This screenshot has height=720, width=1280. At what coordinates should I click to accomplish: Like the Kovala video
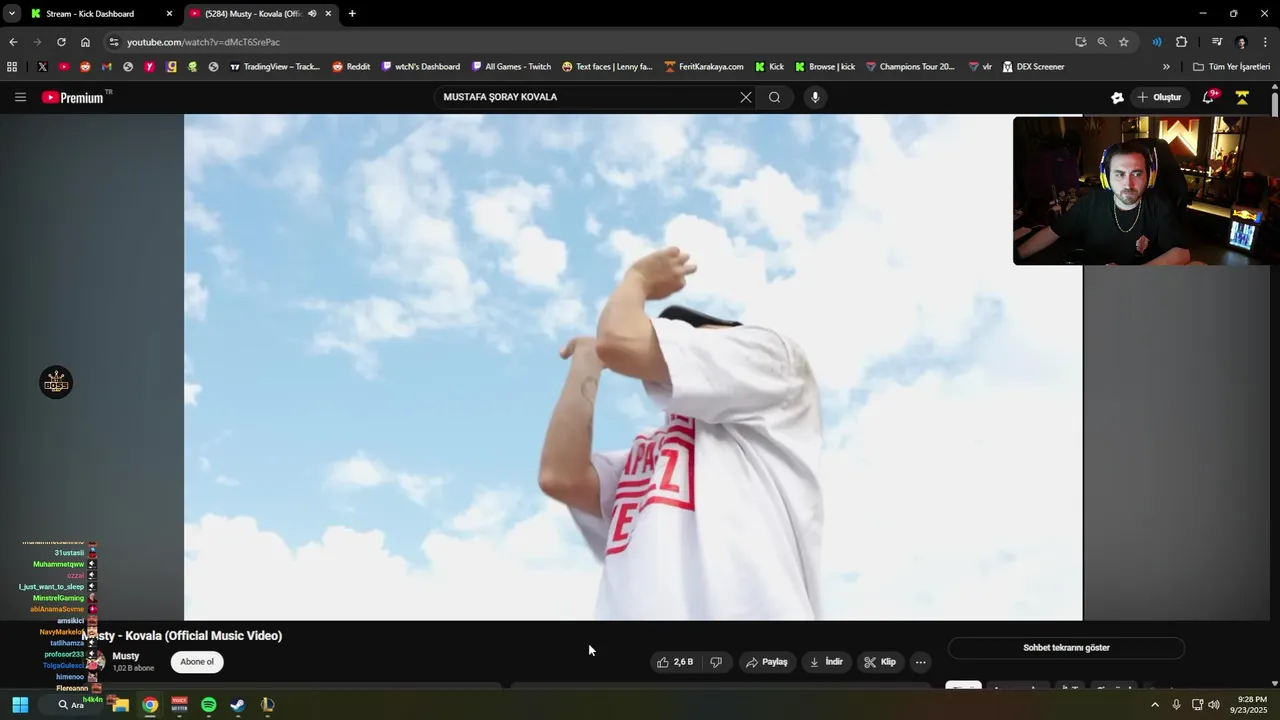[675, 662]
